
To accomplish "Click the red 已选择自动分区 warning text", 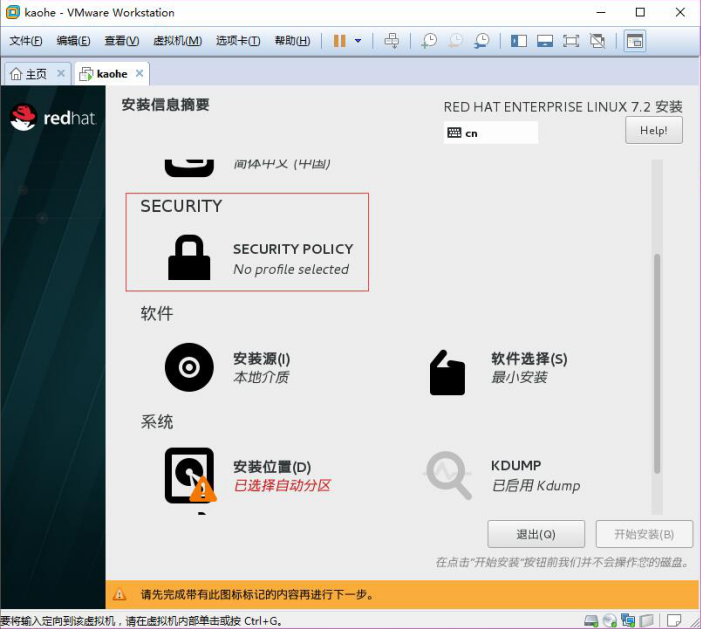I will click(282, 485).
